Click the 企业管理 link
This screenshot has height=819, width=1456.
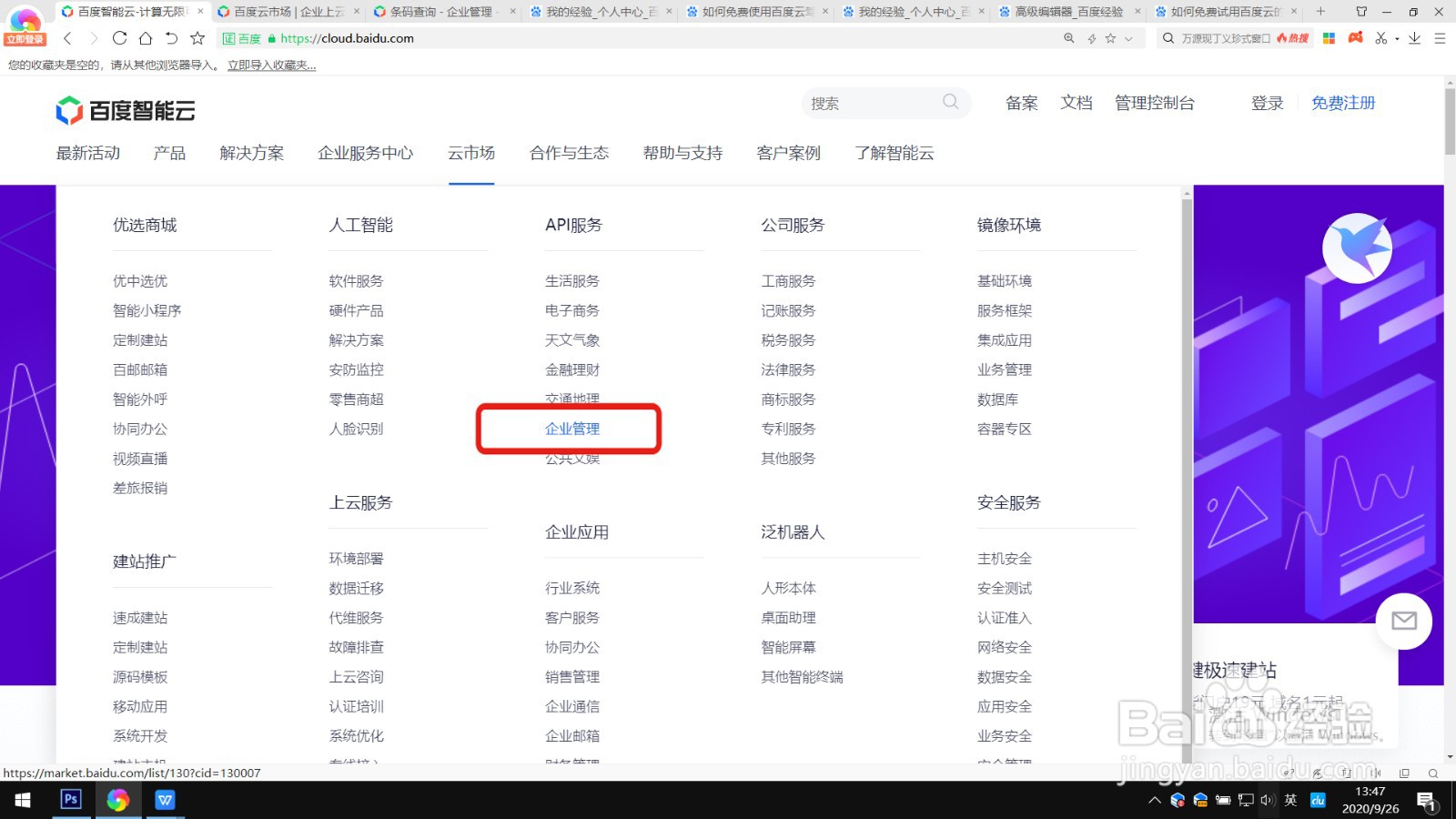(x=572, y=429)
